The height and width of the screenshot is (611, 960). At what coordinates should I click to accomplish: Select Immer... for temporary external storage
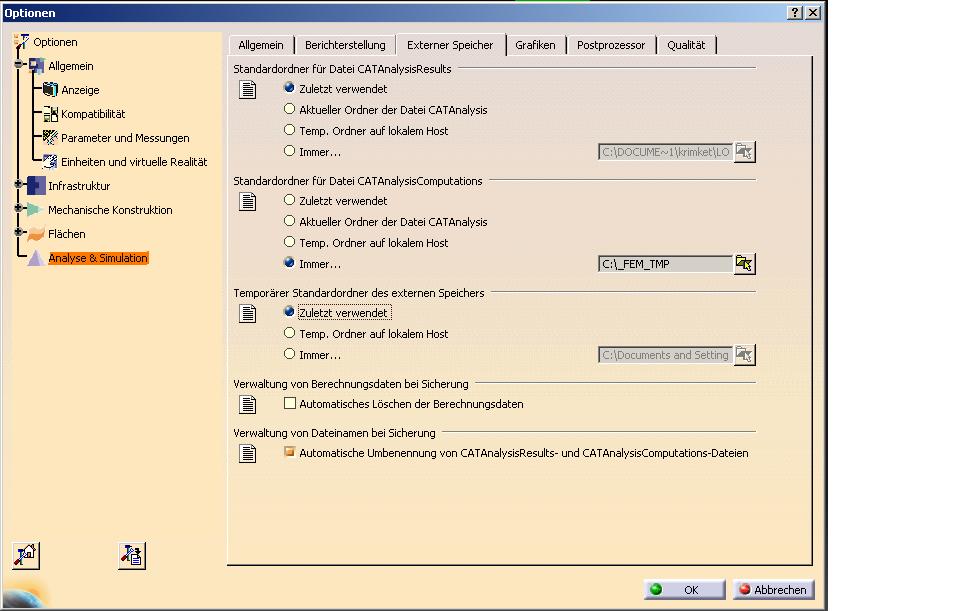(x=290, y=354)
